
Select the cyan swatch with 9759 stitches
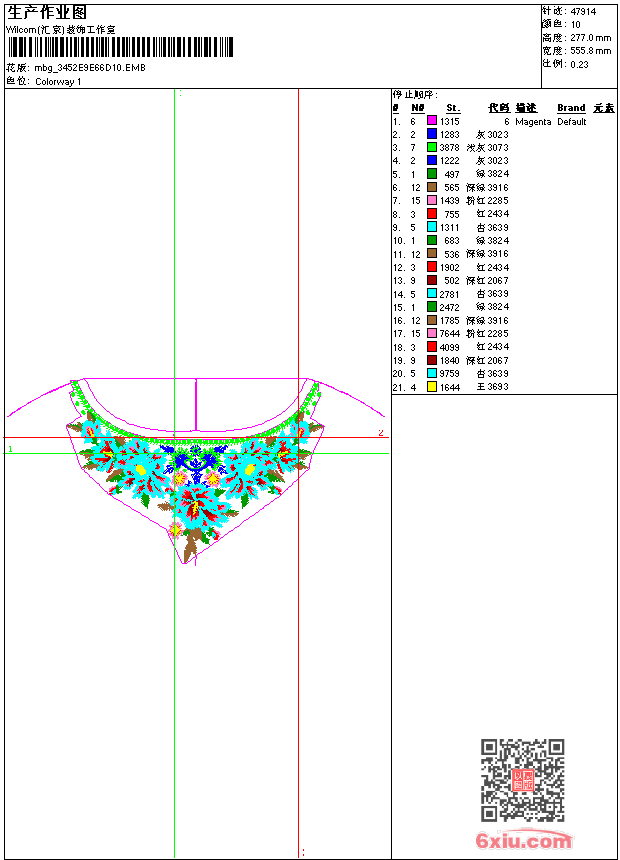pos(432,373)
